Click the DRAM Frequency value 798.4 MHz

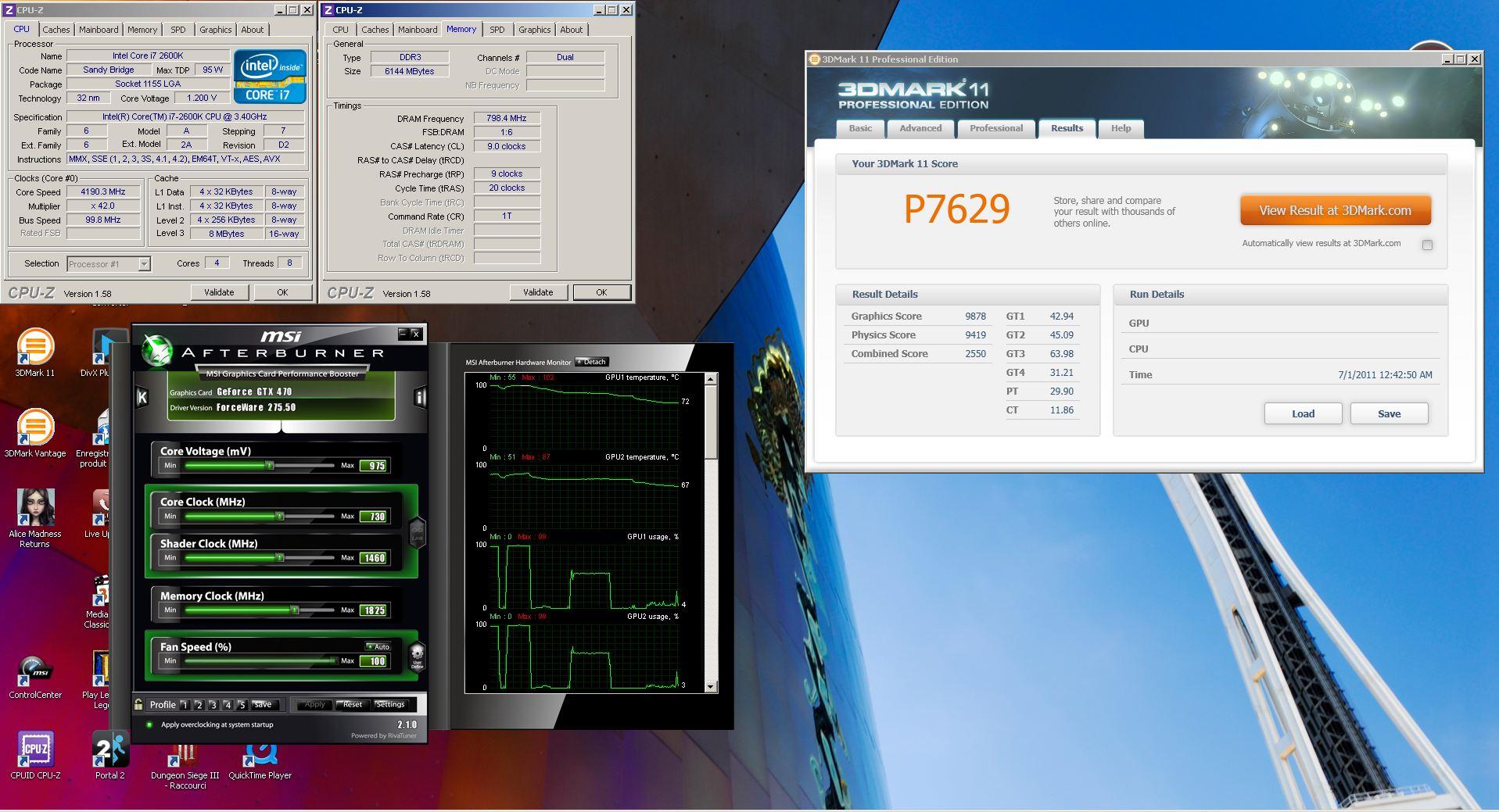507,118
